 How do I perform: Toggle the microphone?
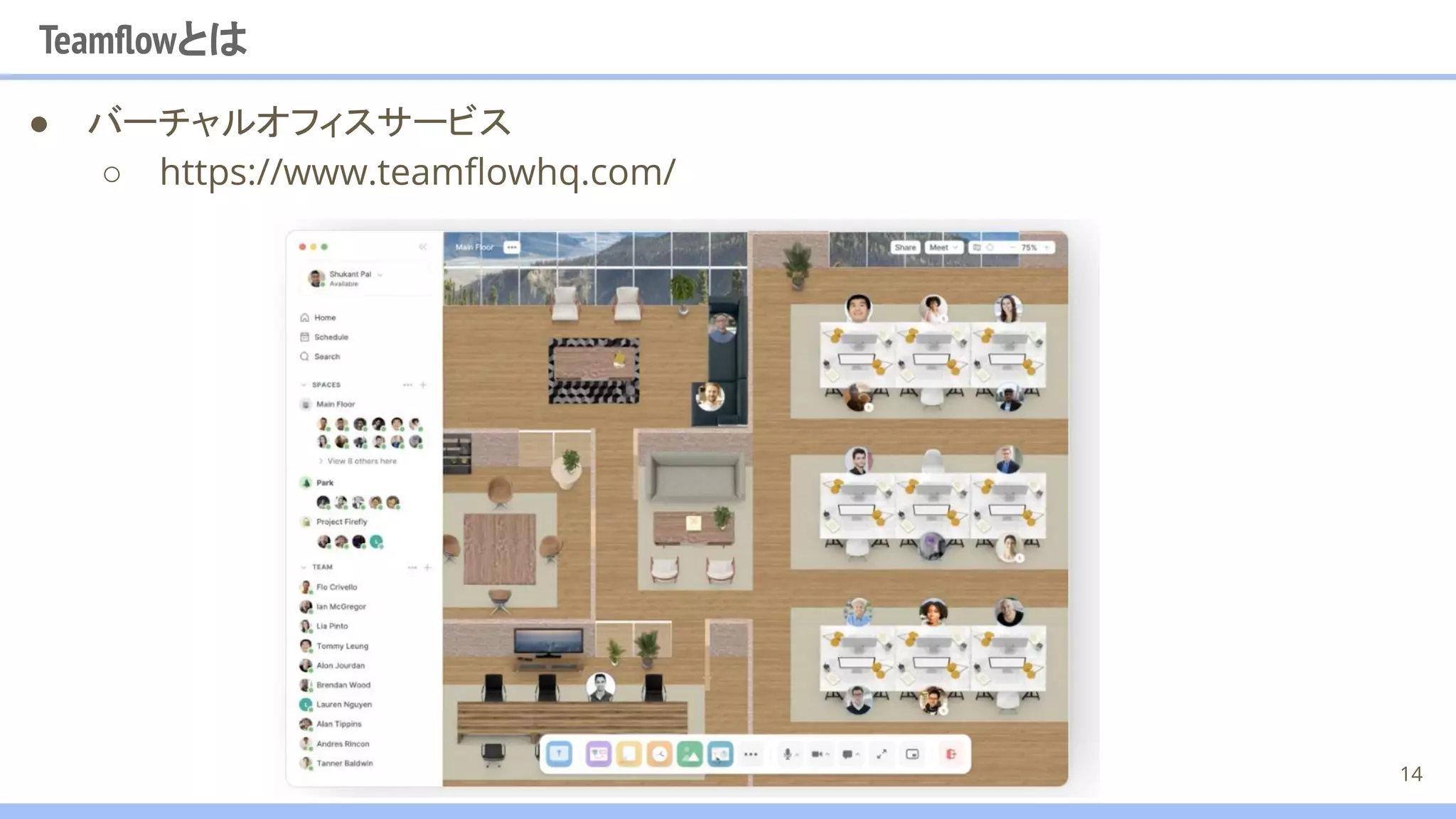coord(788,754)
